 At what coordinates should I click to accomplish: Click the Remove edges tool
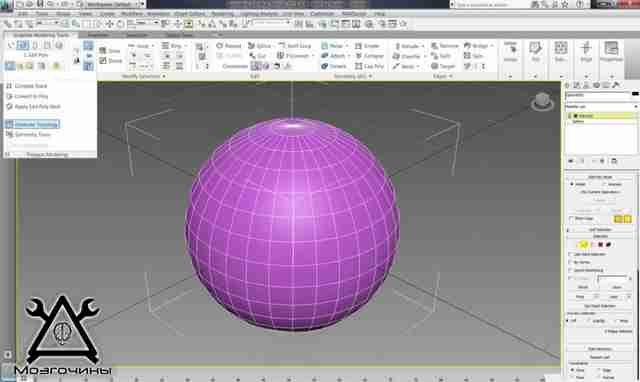click(445, 46)
